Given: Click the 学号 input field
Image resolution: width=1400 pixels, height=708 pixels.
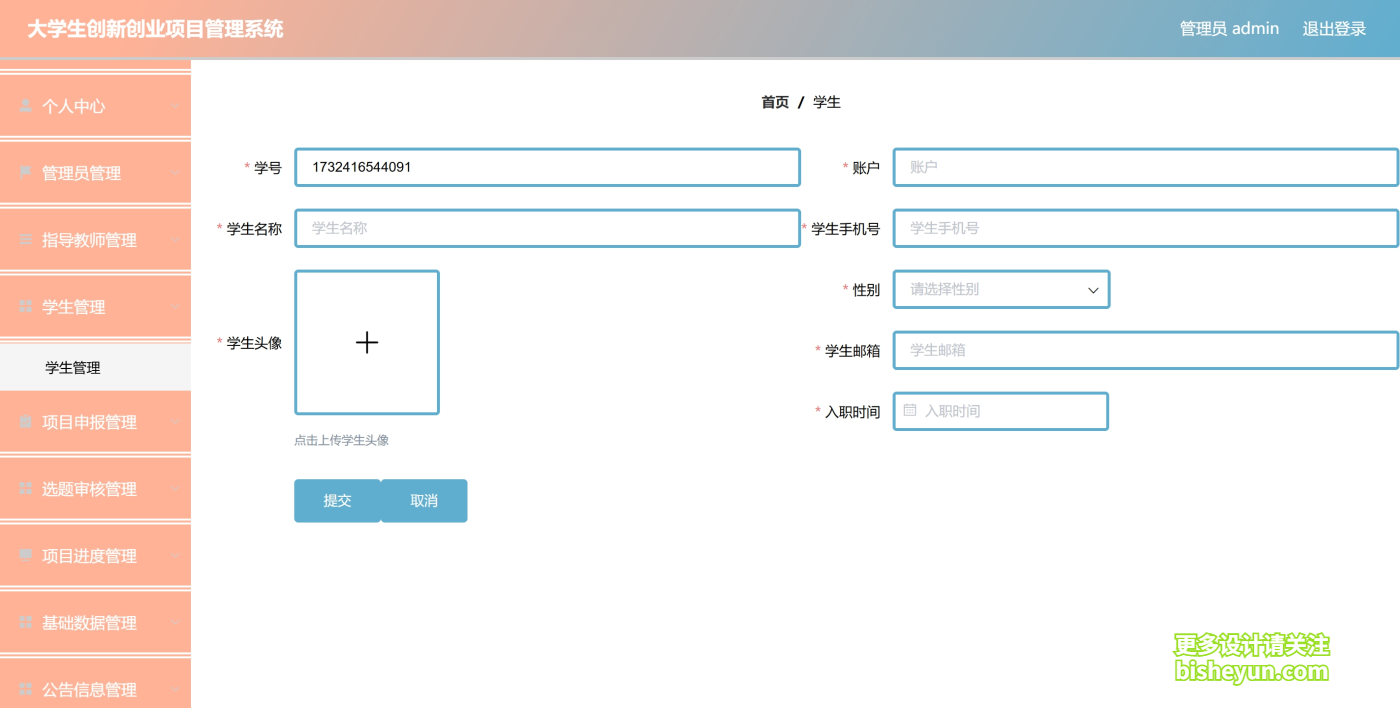Looking at the screenshot, I should (x=547, y=167).
